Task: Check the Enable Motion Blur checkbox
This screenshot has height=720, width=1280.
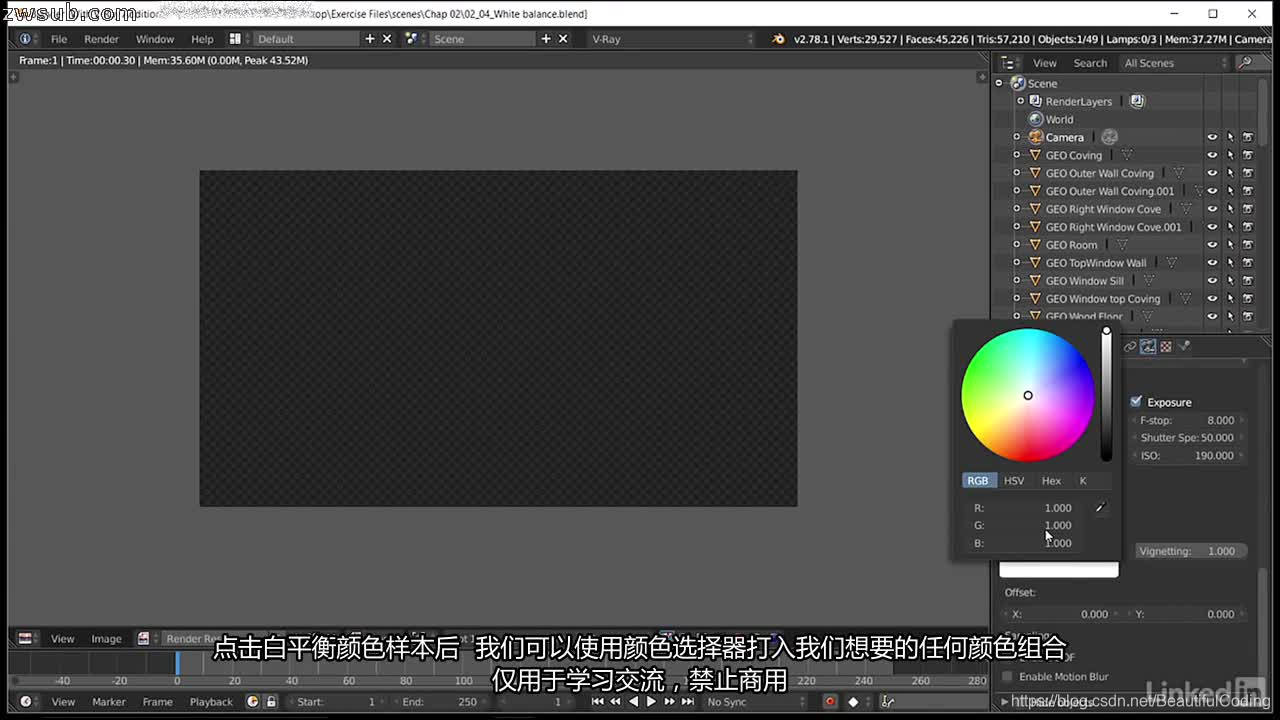Action: click(1008, 676)
